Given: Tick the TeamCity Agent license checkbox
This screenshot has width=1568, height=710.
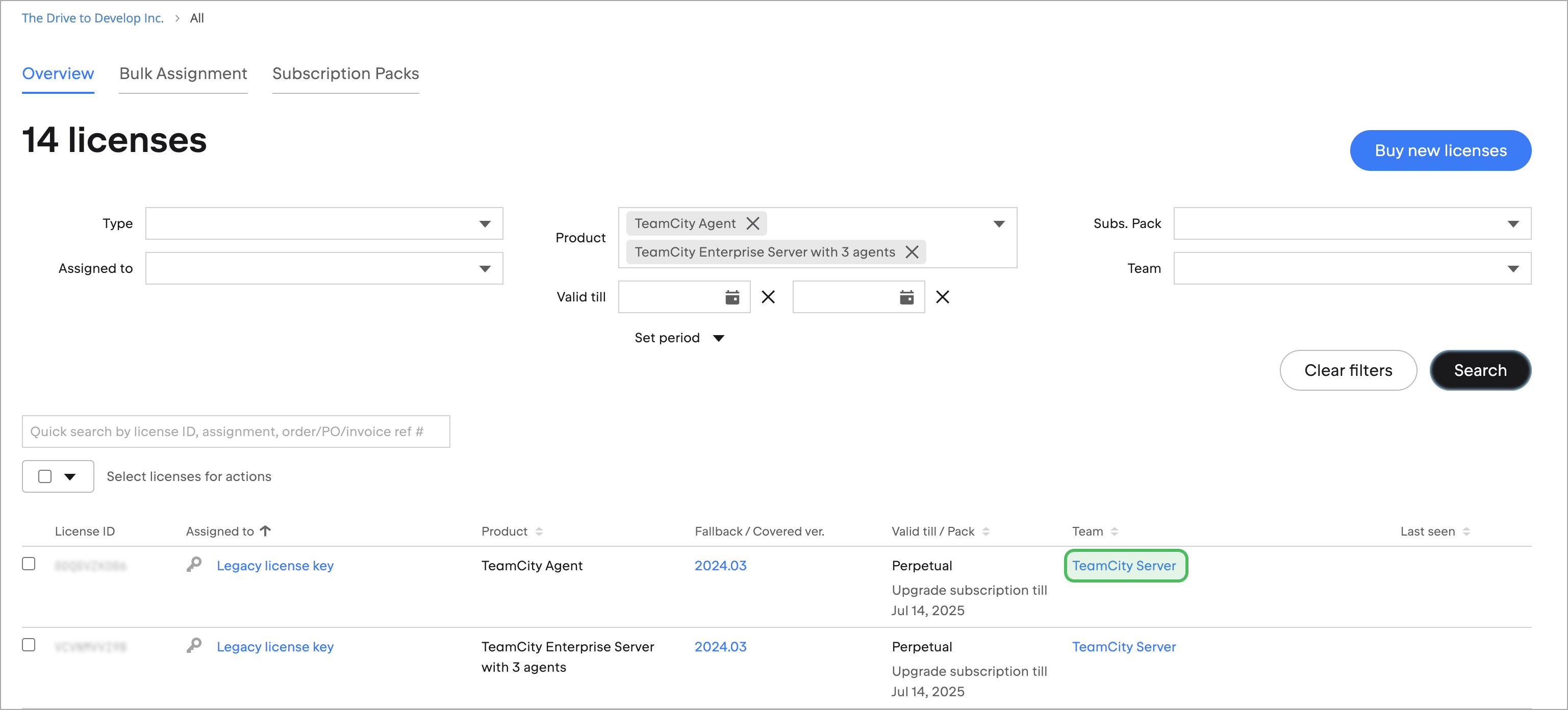Looking at the screenshot, I should point(29,564).
